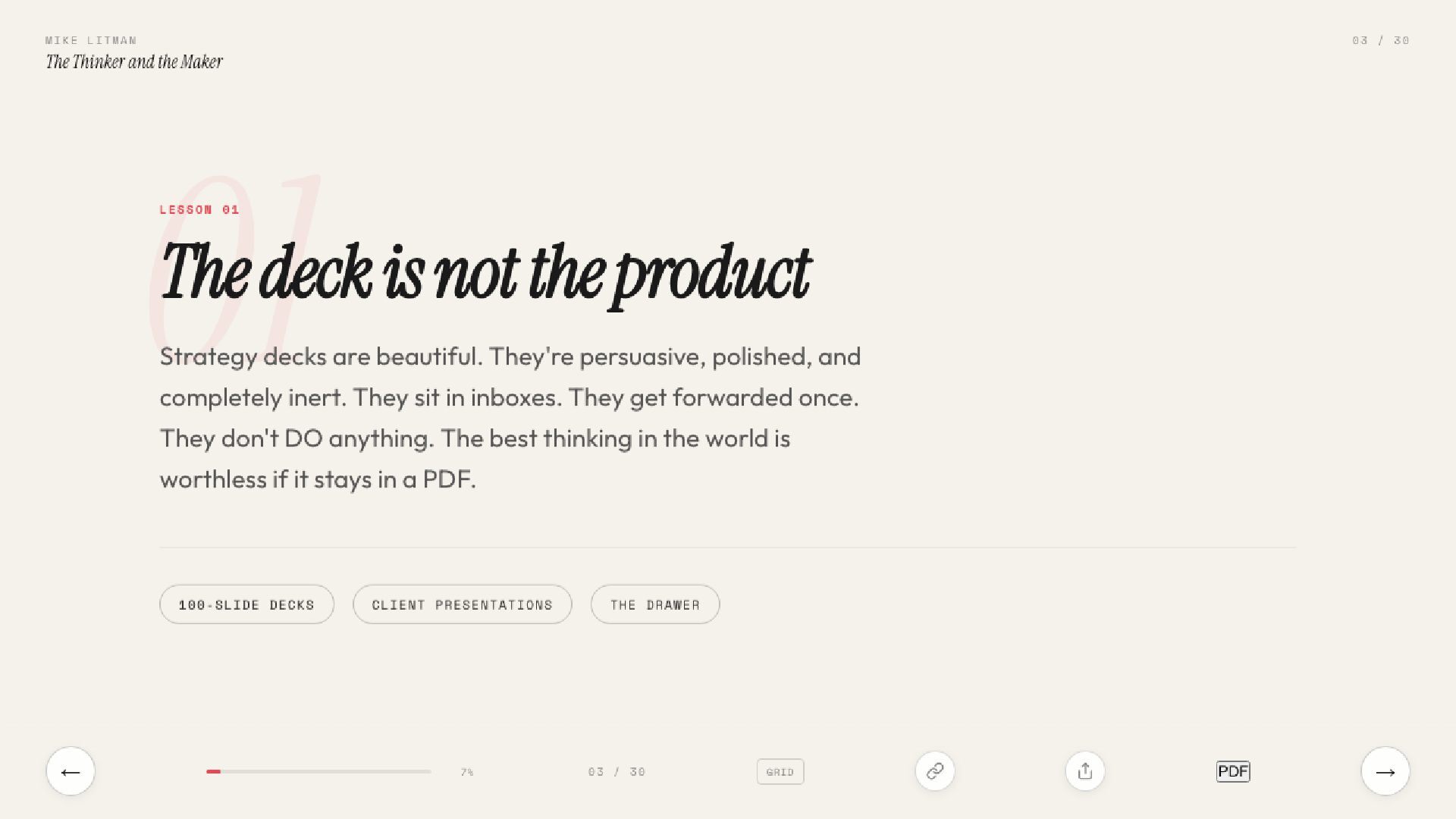The height and width of the screenshot is (819, 1456).
Task: Toggle the GRID overview view
Action: [x=780, y=772]
